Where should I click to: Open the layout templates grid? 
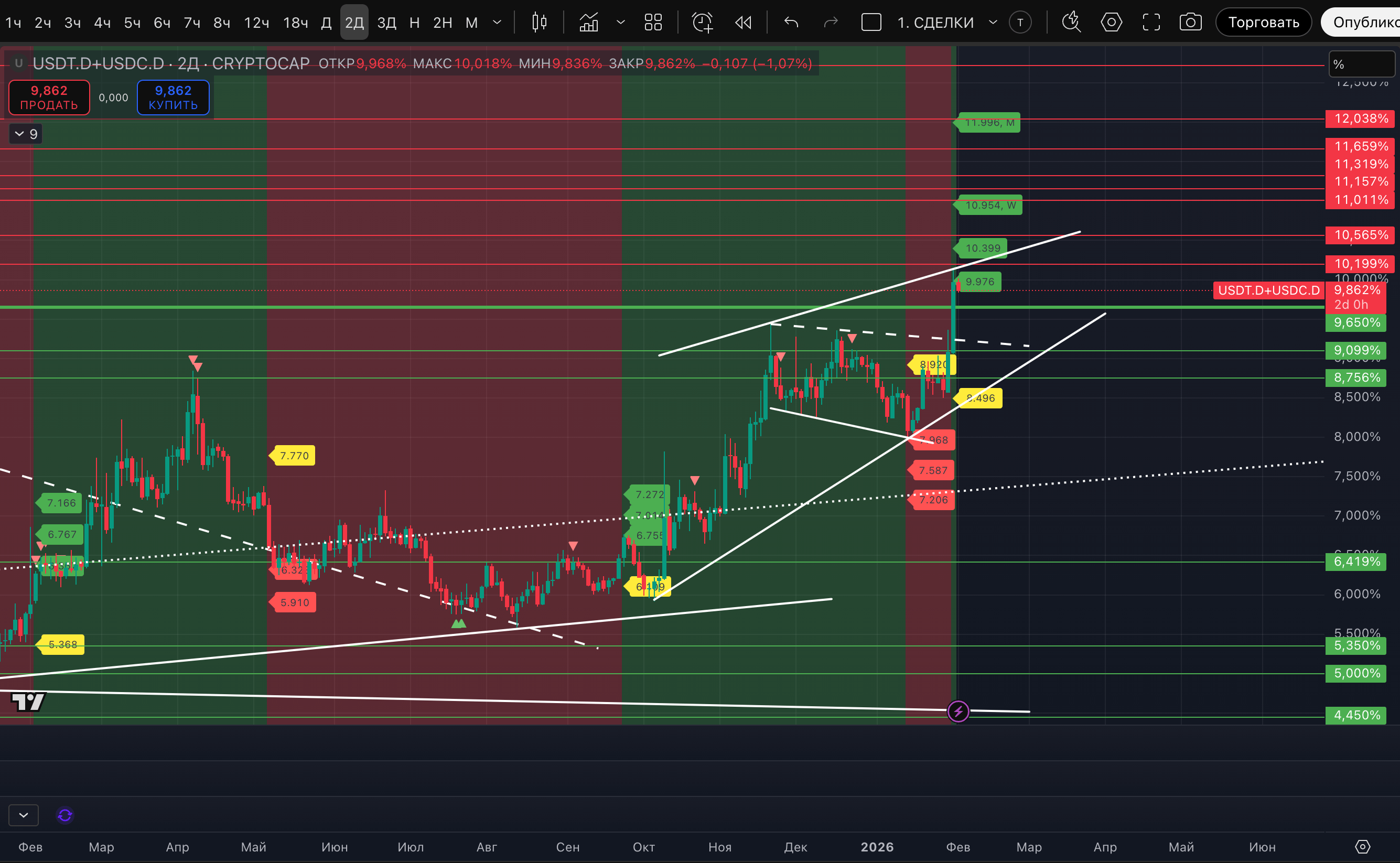click(653, 22)
